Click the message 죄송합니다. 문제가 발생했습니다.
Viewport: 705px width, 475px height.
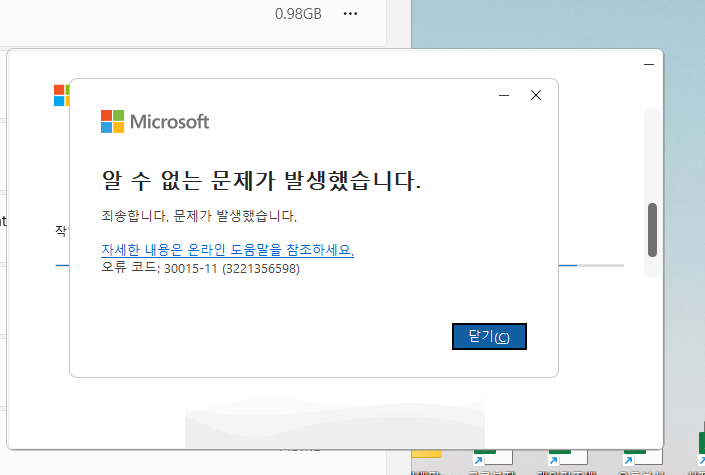(x=199, y=216)
